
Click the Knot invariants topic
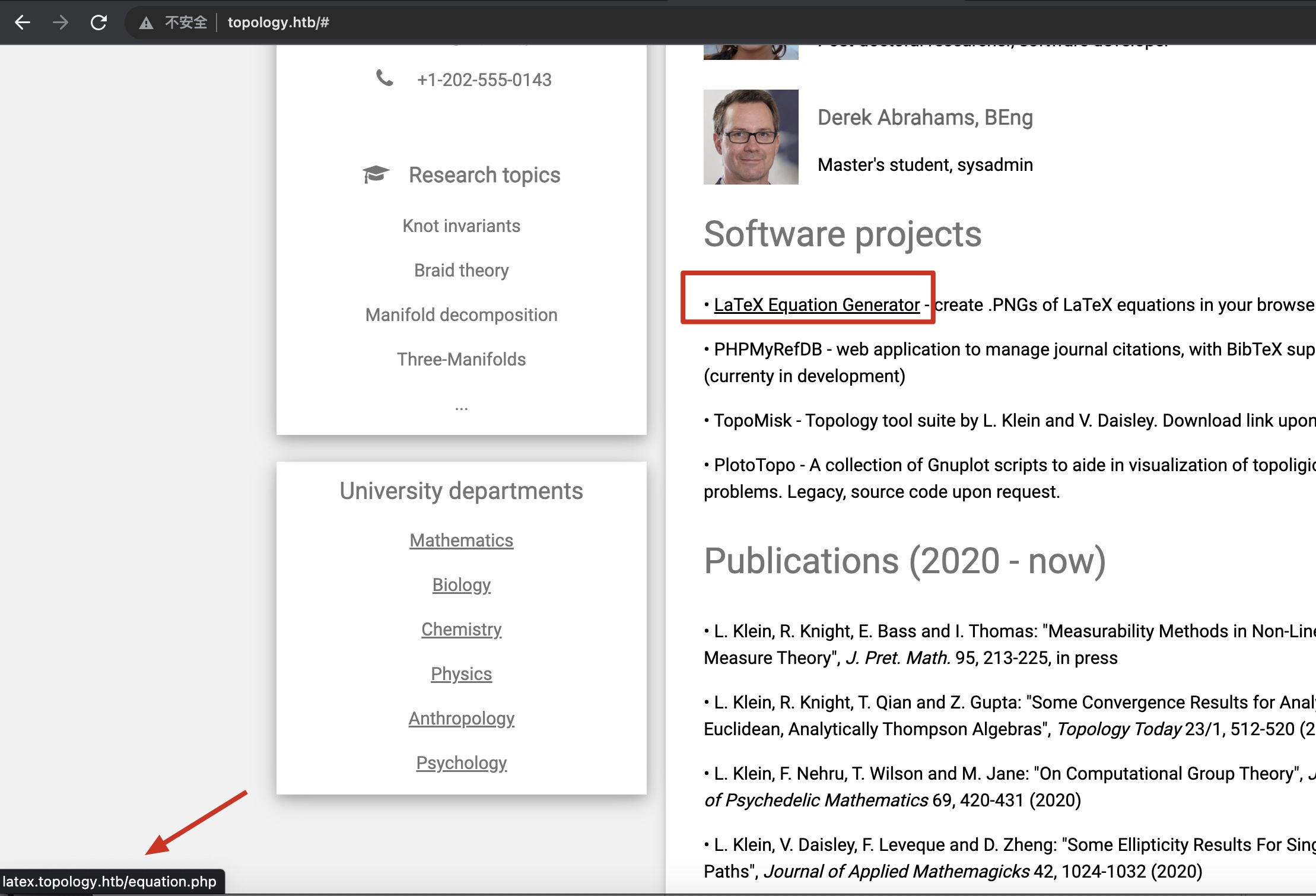pyautogui.click(x=461, y=225)
